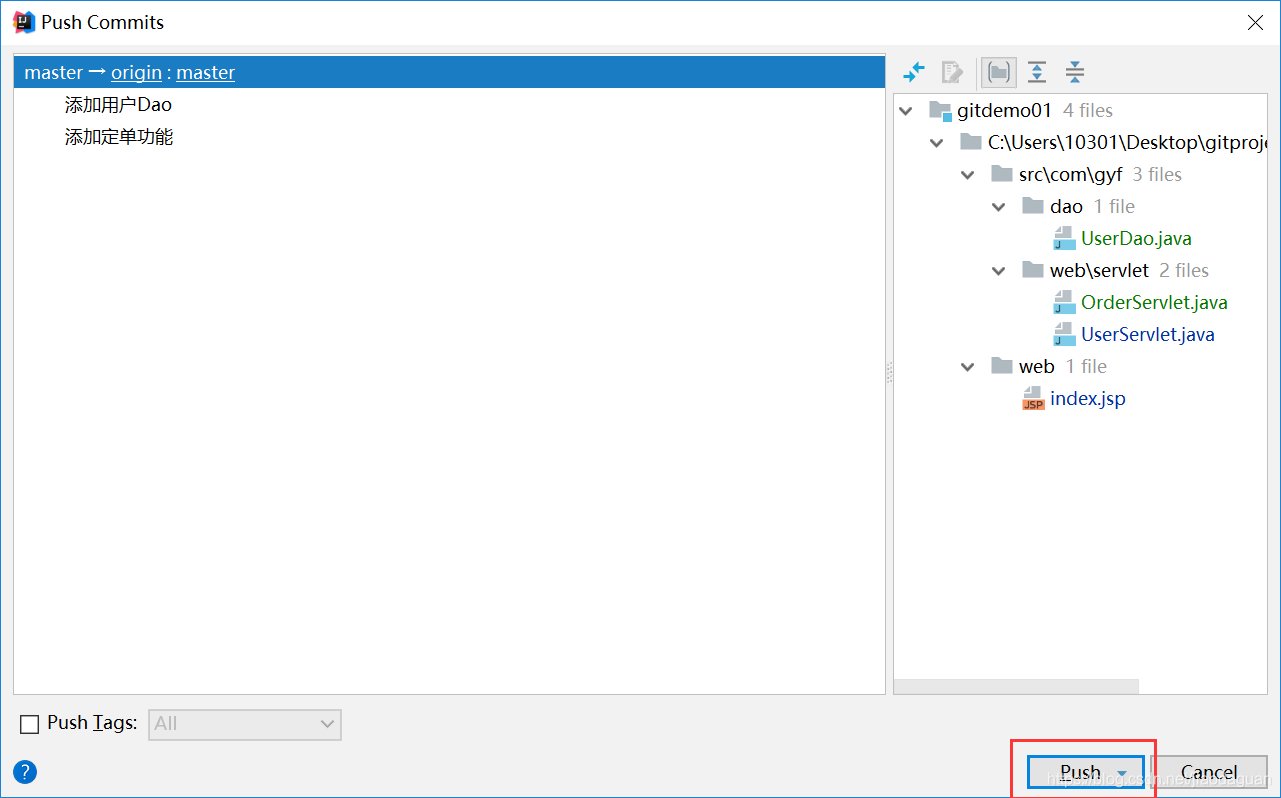The width and height of the screenshot is (1281, 798).
Task: Click the '3 files' count text
Action: pos(1157,175)
